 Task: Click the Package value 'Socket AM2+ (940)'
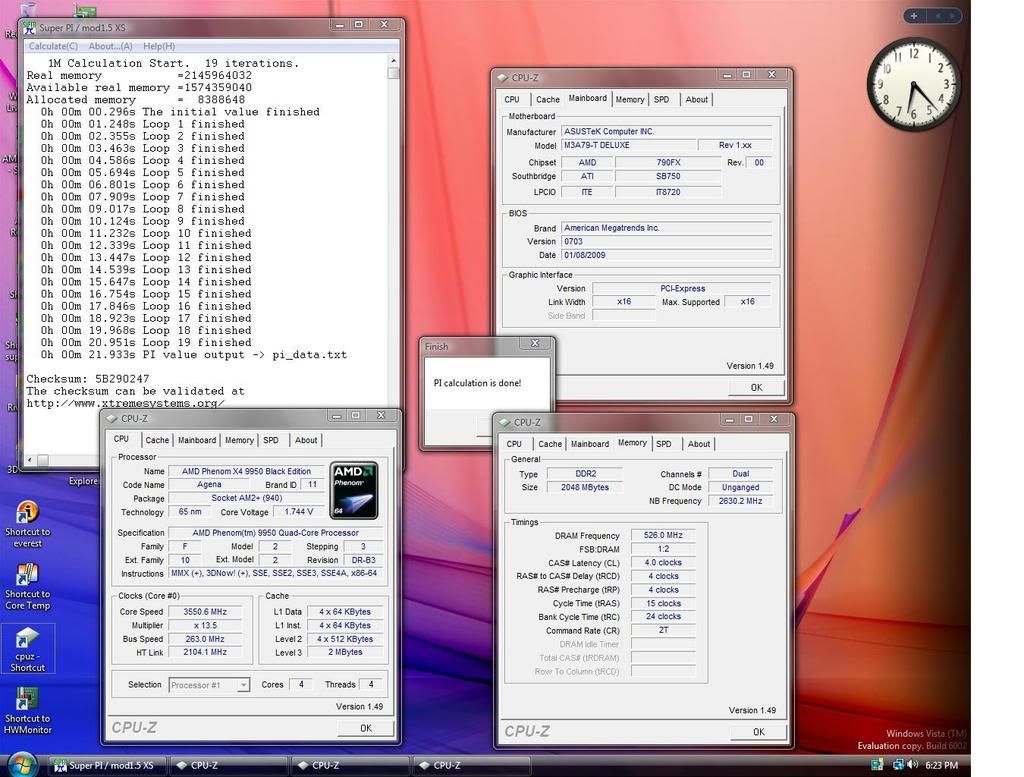coord(246,498)
